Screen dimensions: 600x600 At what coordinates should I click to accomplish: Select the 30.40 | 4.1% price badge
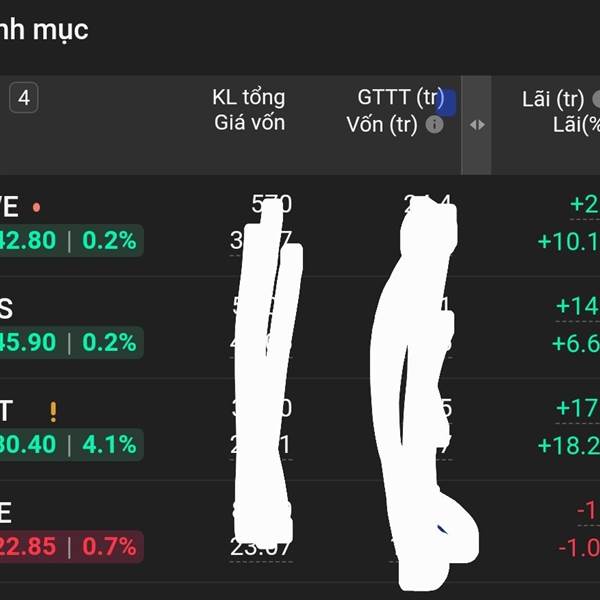pyautogui.click(x=71, y=444)
